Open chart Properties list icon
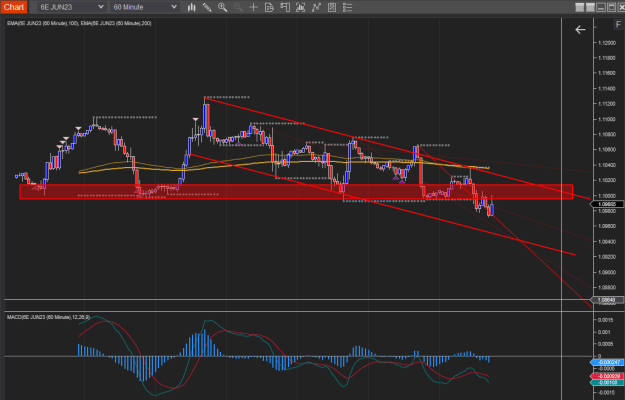The image size is (625, 400). coord(347,7)
